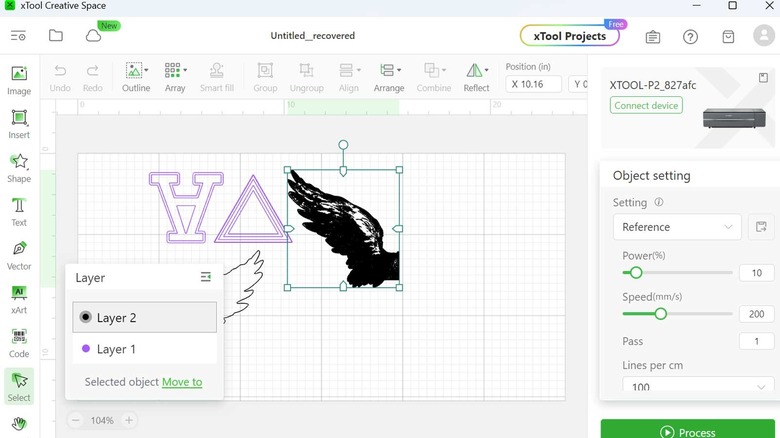Viewport: 780px width, 438px height.
Task: Click the Undo button
Action: click(x=60, y=78)
